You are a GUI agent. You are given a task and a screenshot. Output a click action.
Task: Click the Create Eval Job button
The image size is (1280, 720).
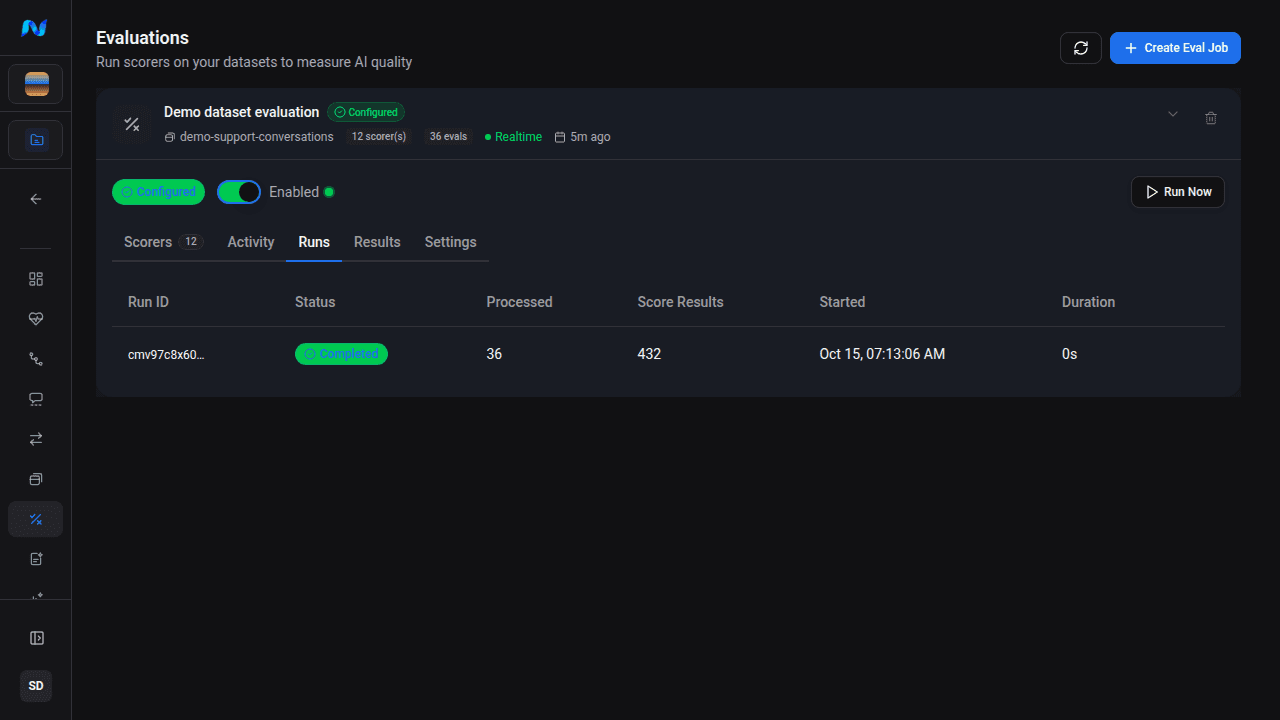1175,48
